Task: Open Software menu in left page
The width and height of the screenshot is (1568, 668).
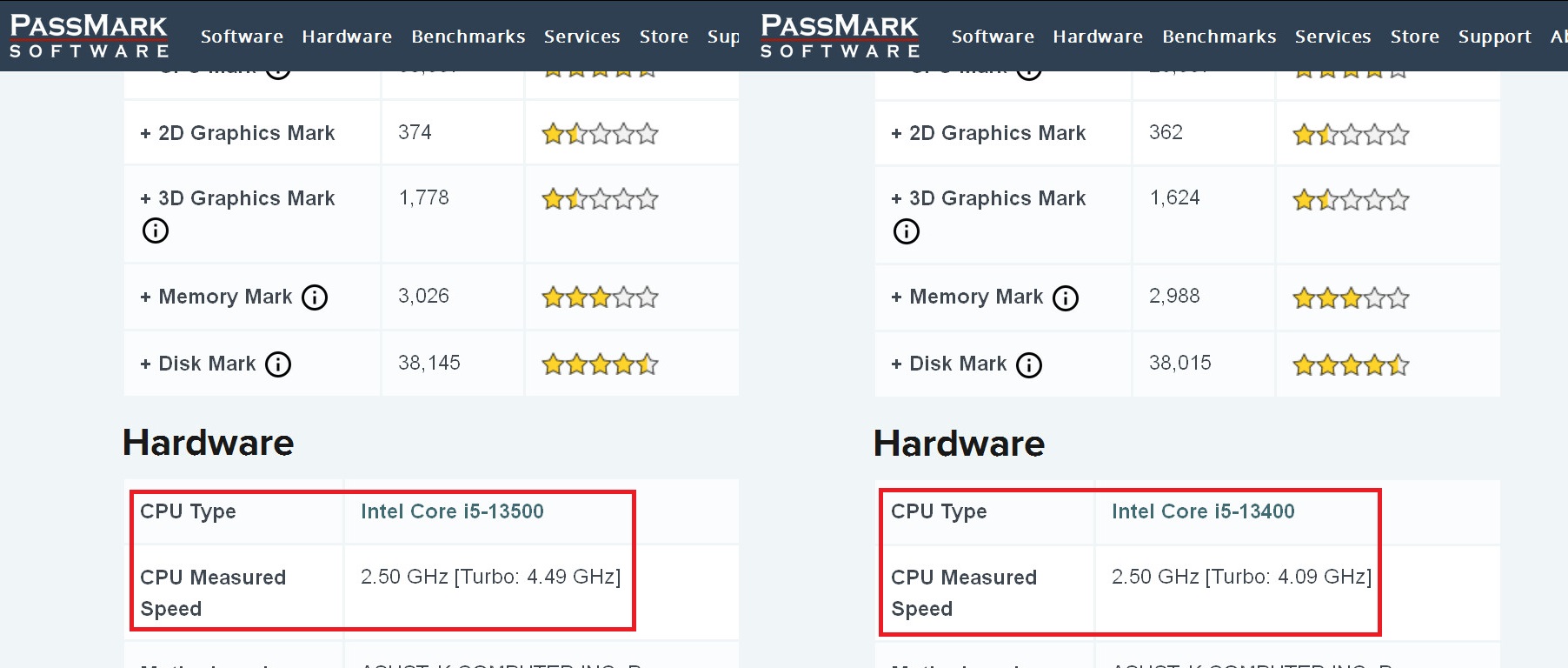Action: pyautogui.click(x=242, y=37)
